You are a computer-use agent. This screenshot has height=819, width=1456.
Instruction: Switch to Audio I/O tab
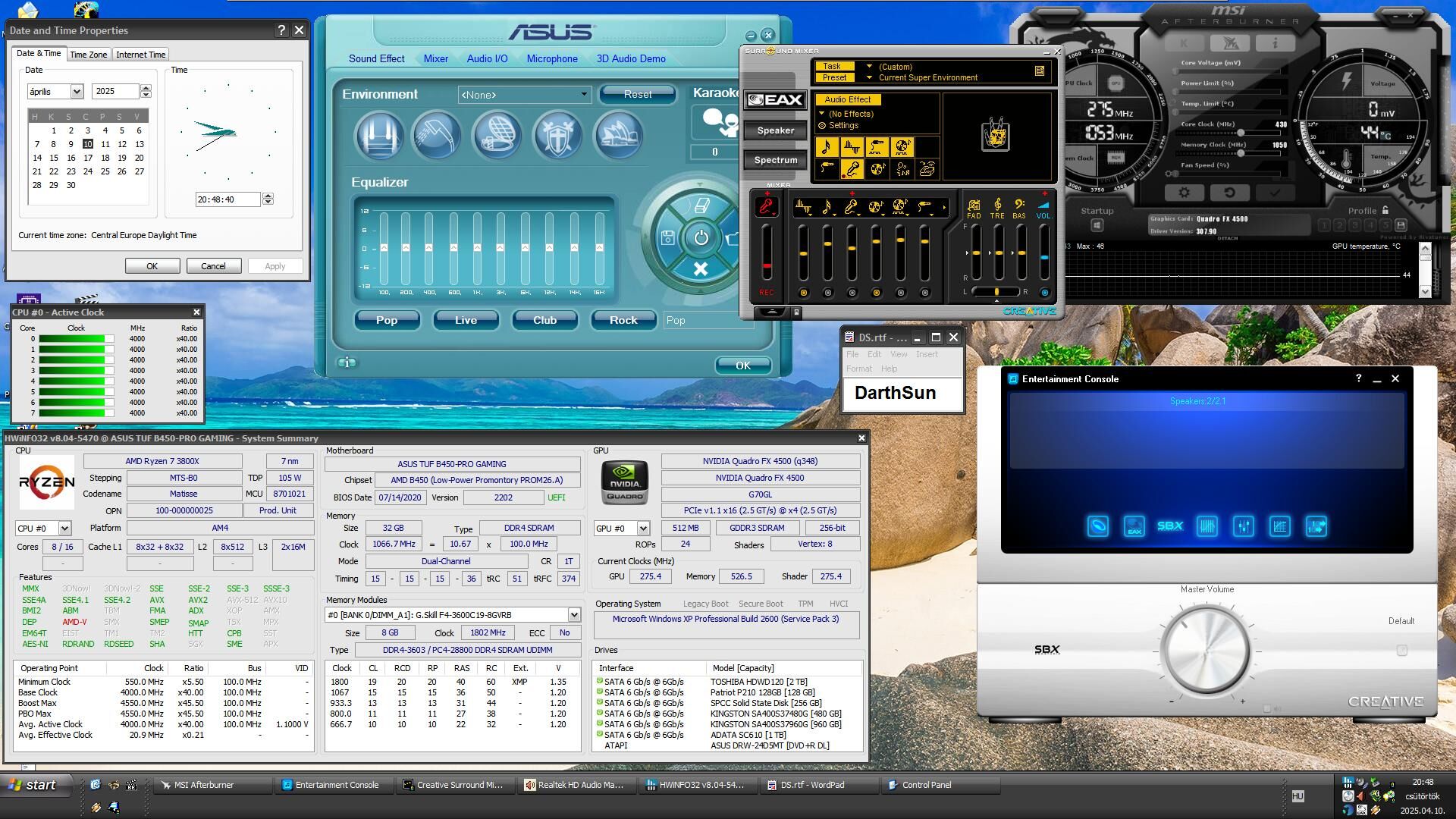point(487,58)
